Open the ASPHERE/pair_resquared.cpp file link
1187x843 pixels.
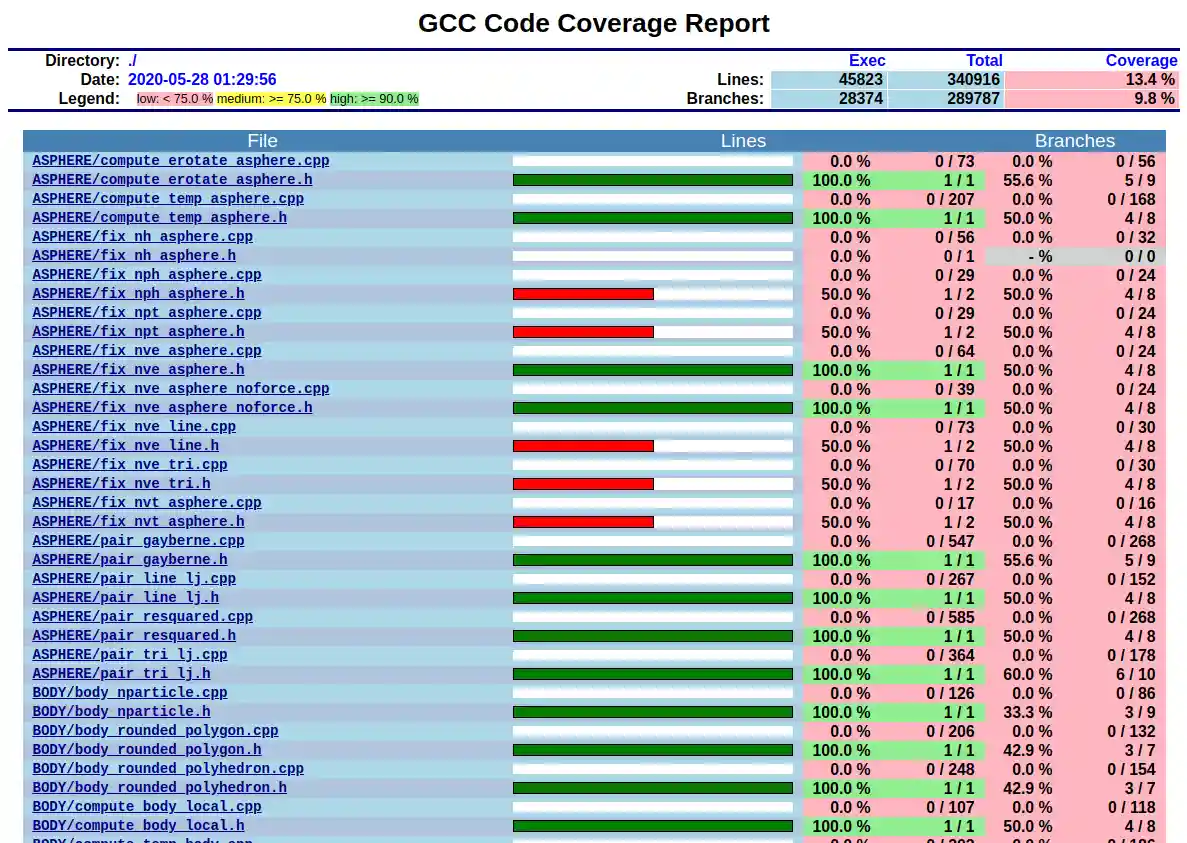point(142,616)
